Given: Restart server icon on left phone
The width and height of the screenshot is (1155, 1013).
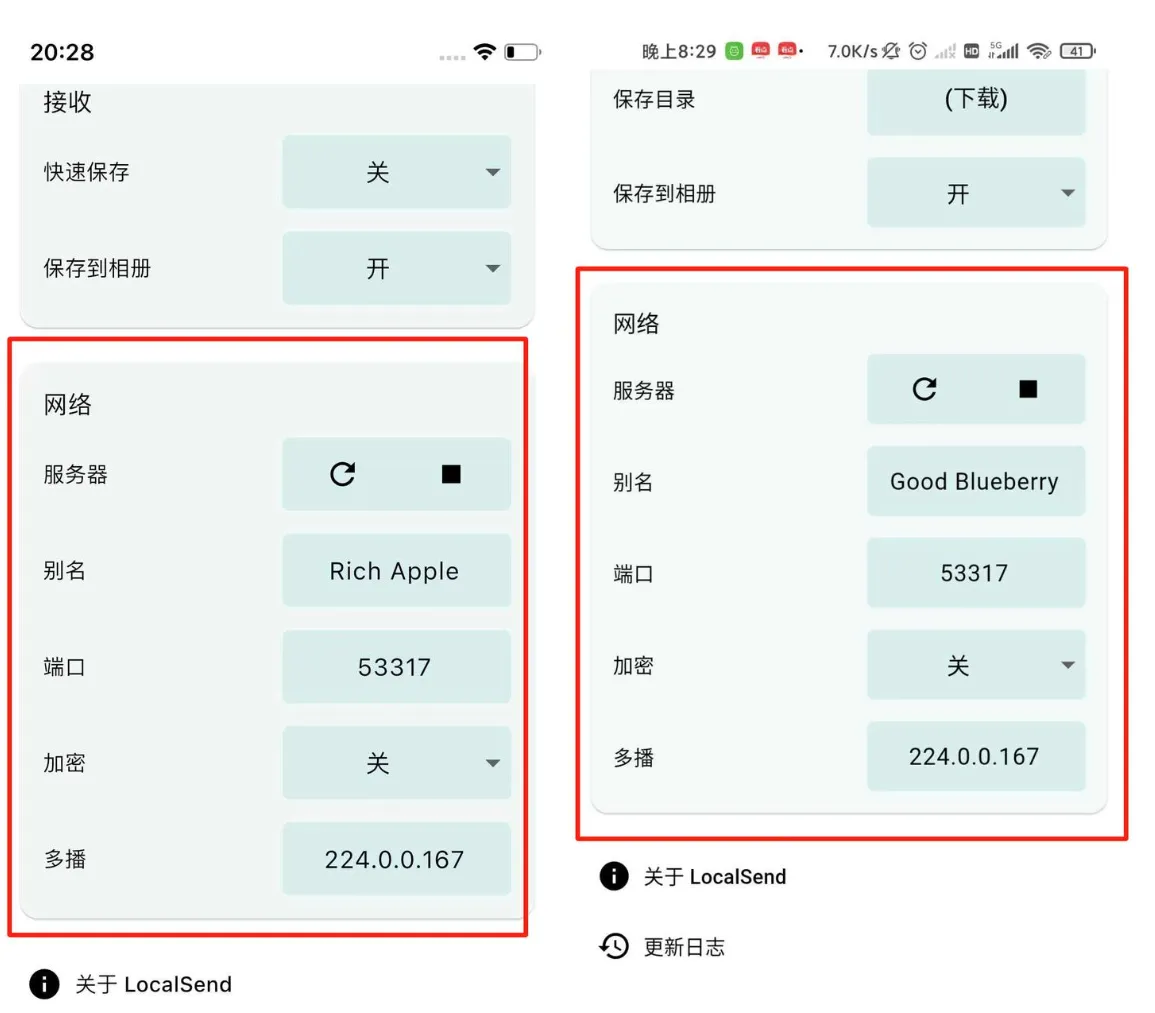Looking at the screenshot, I should point(343,474).
